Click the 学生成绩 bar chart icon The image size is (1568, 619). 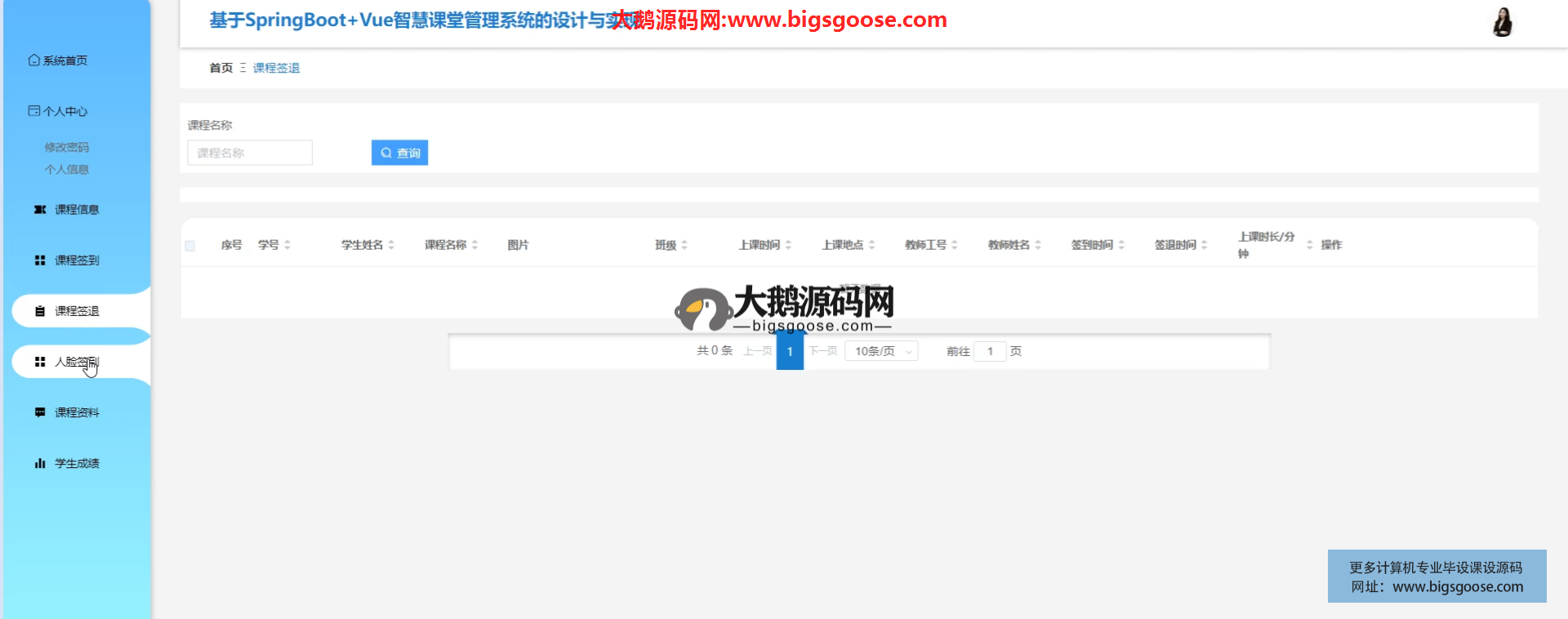pos(39,463)
